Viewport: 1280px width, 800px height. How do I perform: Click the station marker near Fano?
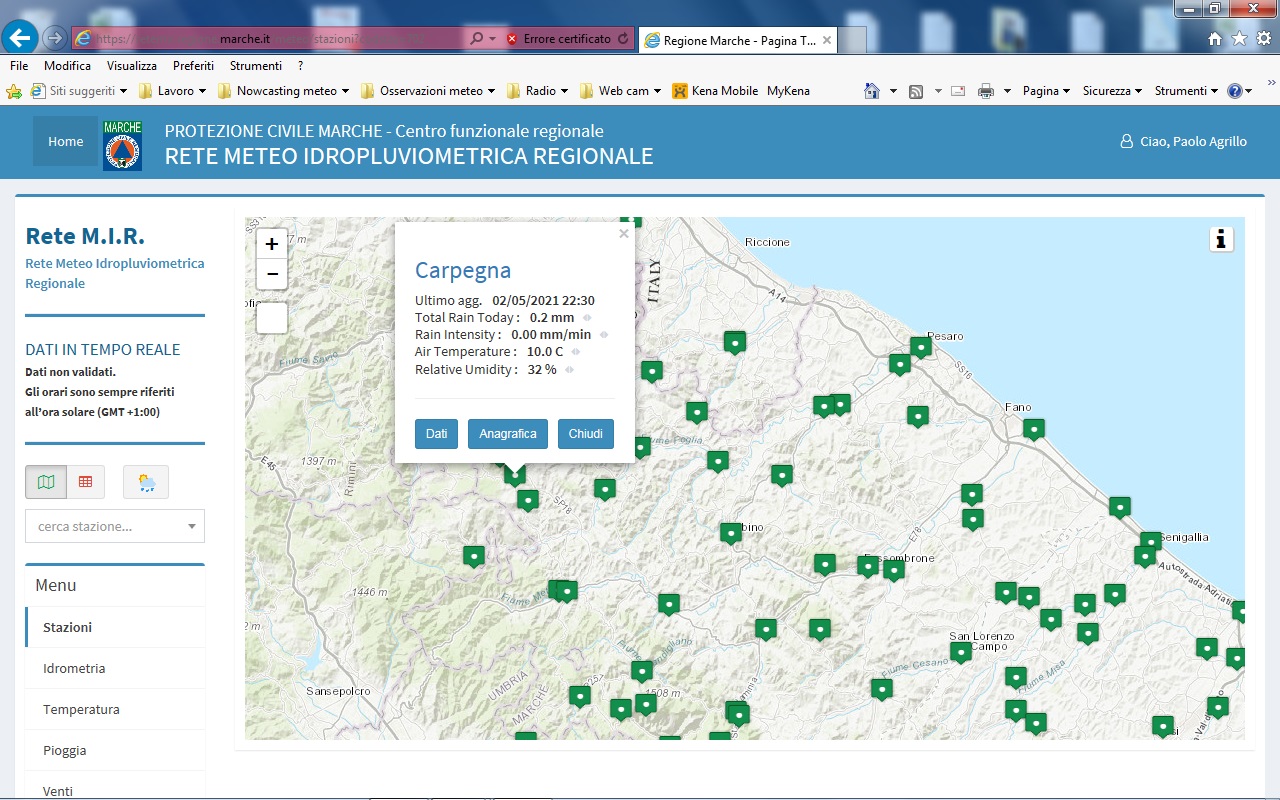click(x=1034, y=429)
